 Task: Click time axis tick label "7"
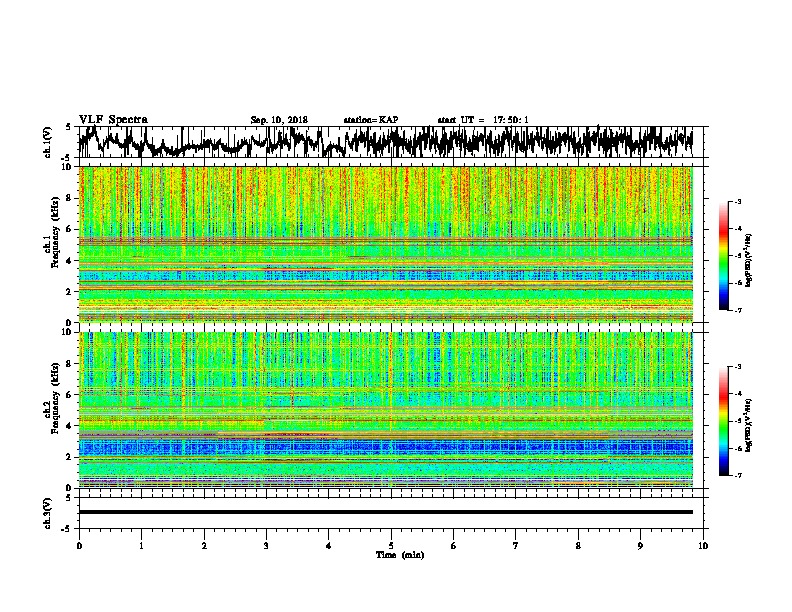click(x=516, y=546)
